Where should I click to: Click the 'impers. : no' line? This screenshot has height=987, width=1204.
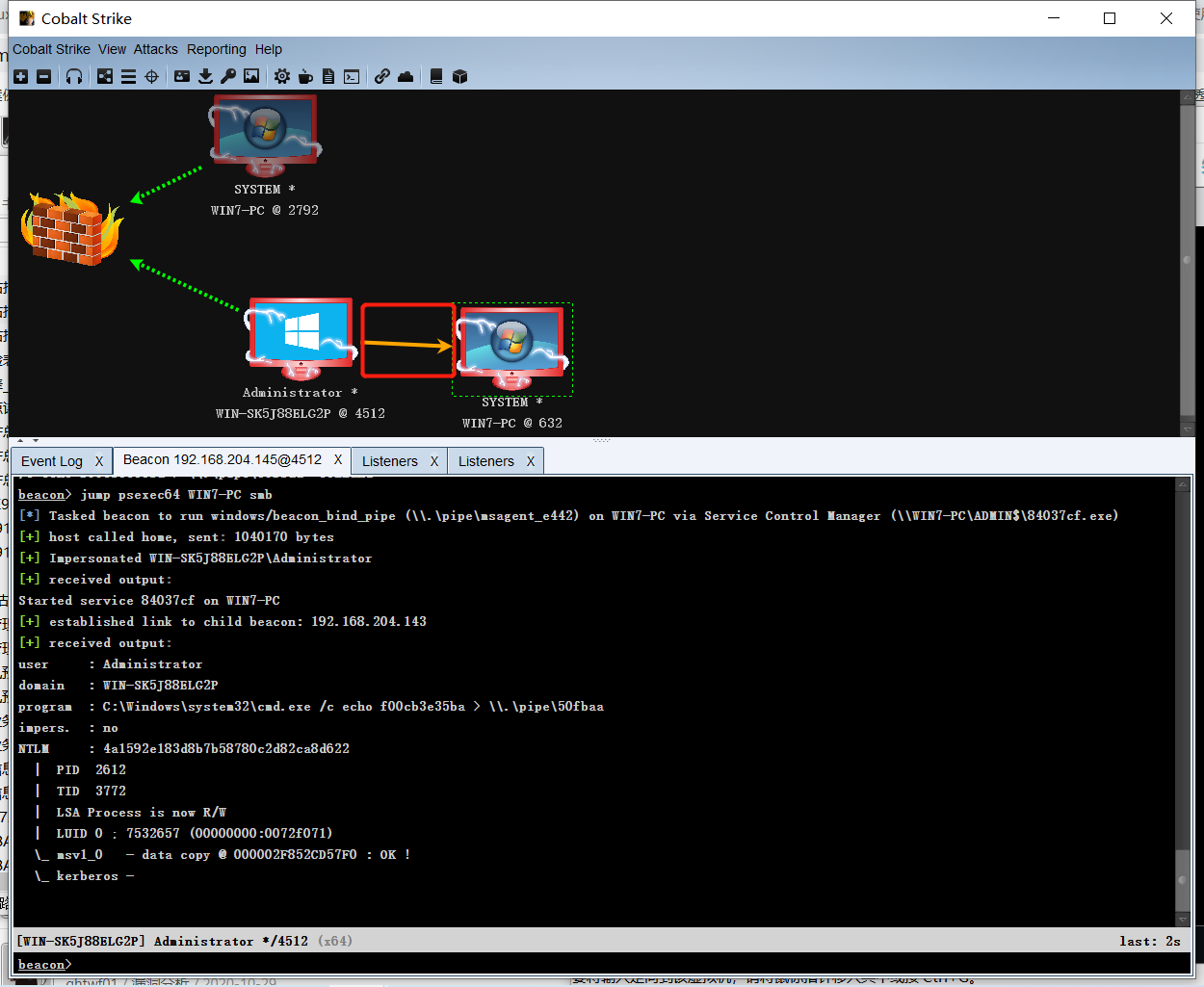(68, 727)
